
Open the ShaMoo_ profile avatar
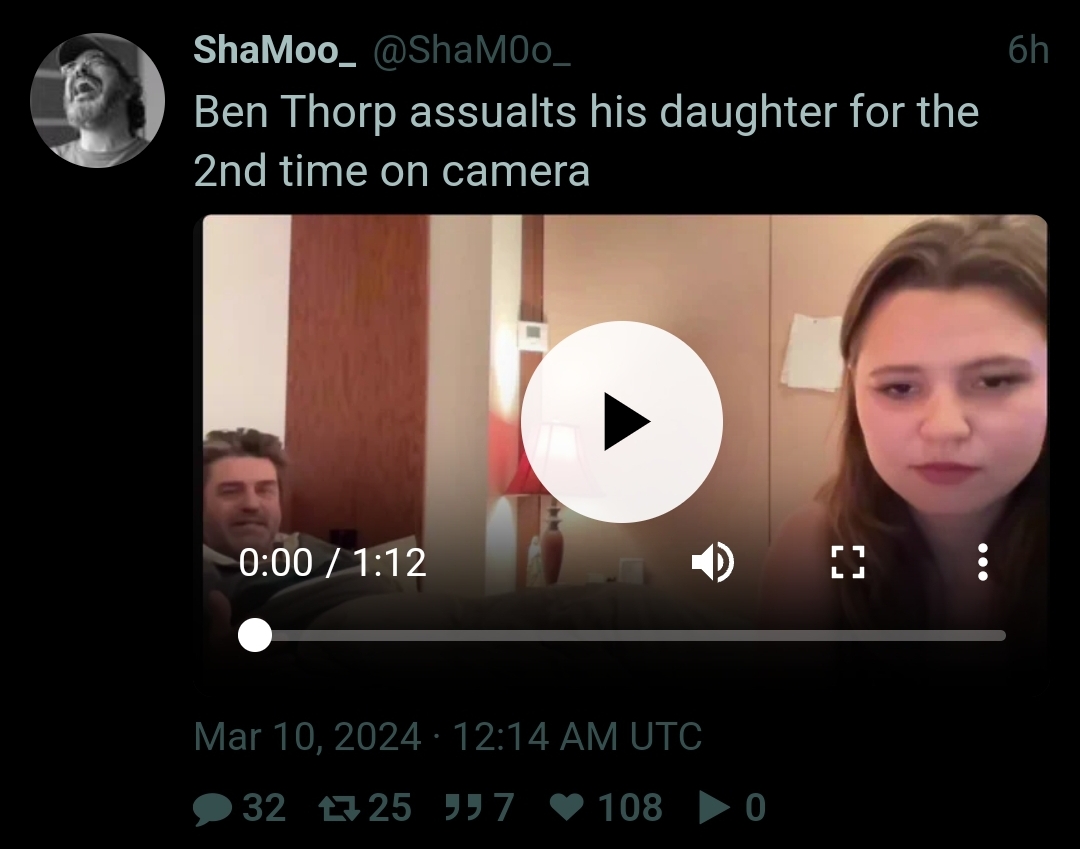[97, 101]
